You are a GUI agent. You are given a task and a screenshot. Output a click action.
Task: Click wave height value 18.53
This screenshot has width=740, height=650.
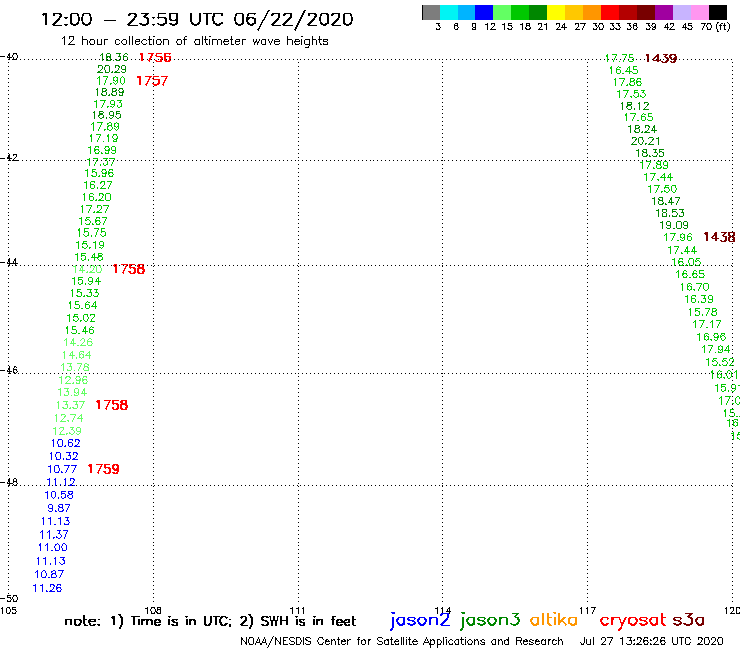tap(670, 213)
